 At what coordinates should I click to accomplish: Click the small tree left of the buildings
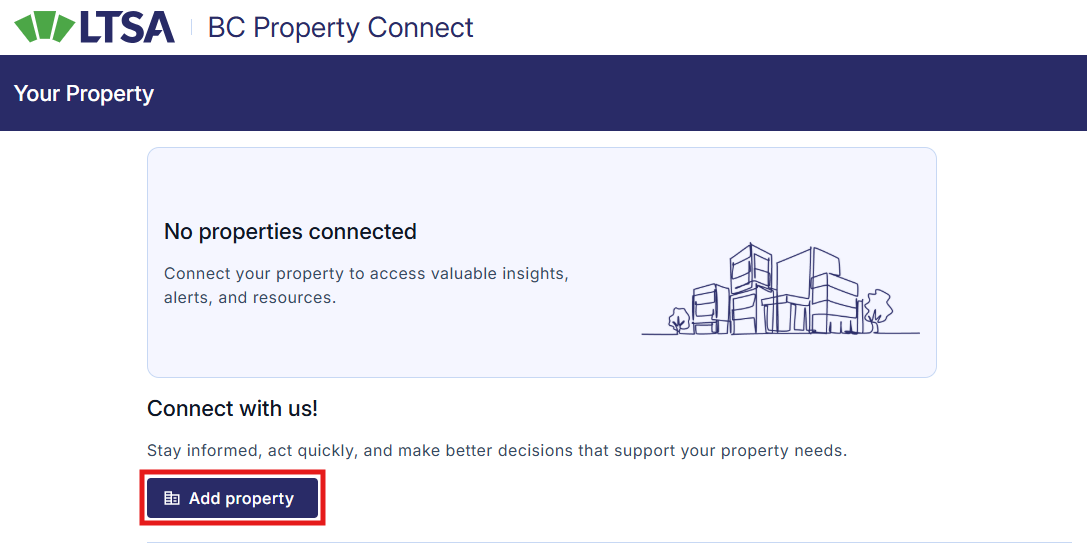coord(678,320)
